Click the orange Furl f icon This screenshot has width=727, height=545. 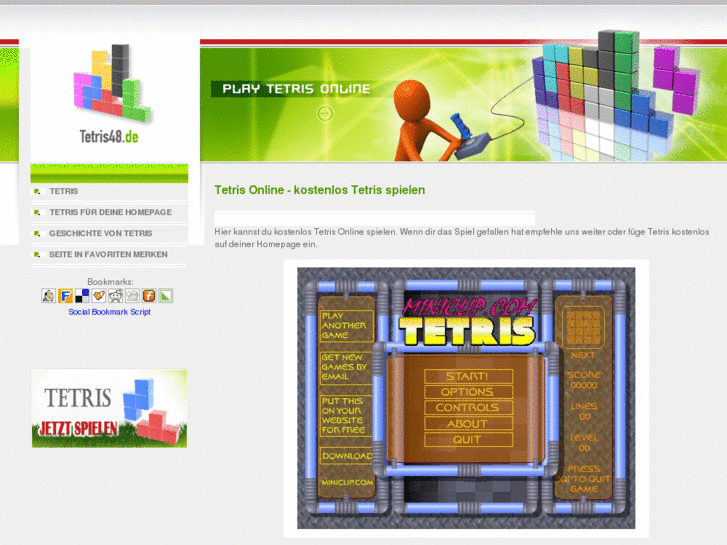pyautogui.click(x=149, y=295)
